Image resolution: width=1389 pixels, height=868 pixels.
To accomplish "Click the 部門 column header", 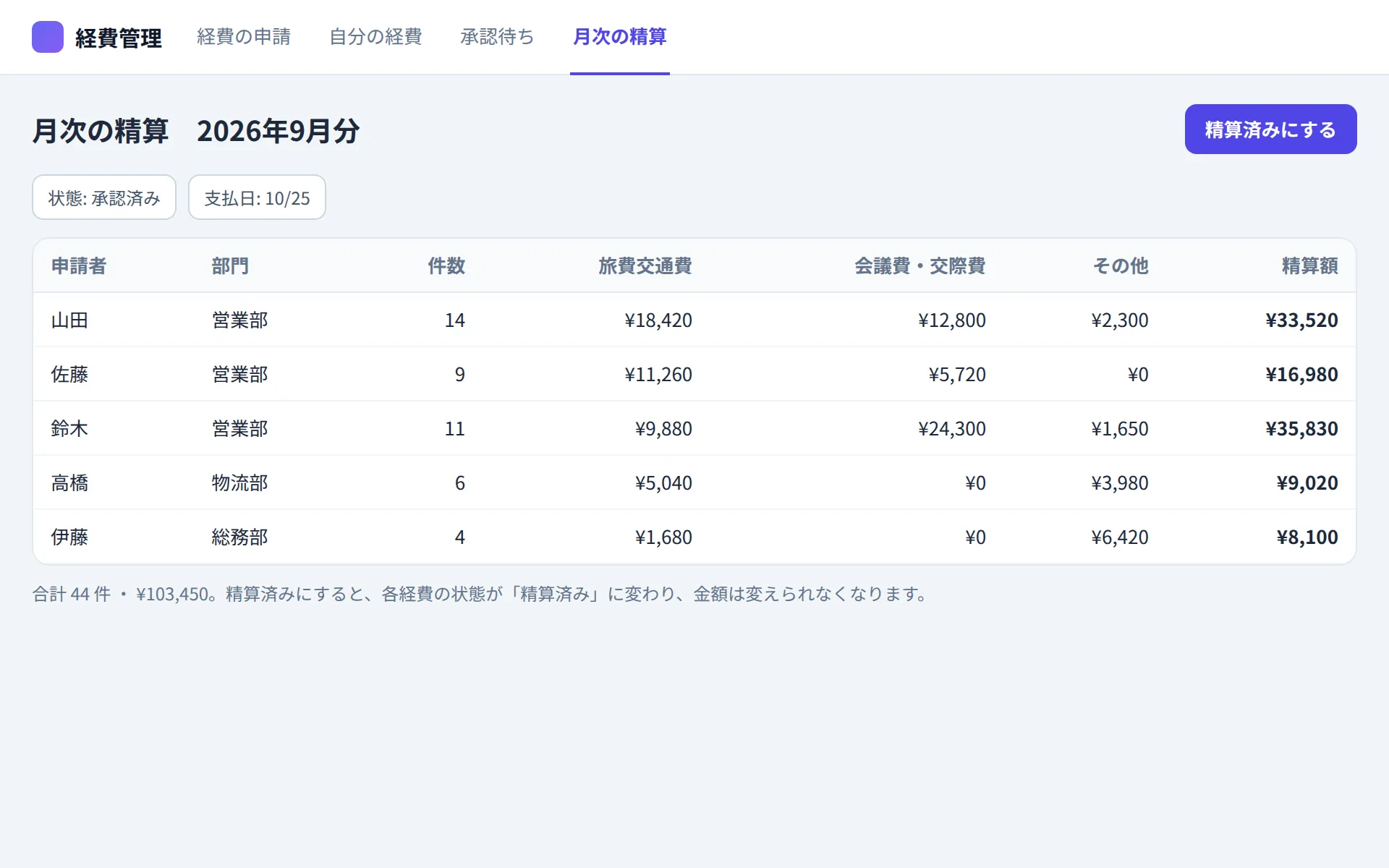I will click(x=230, y=266).
